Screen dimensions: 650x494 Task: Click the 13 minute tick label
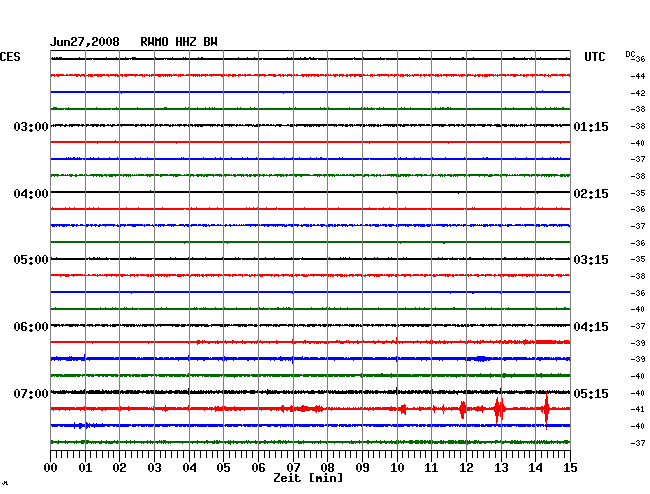501,467
